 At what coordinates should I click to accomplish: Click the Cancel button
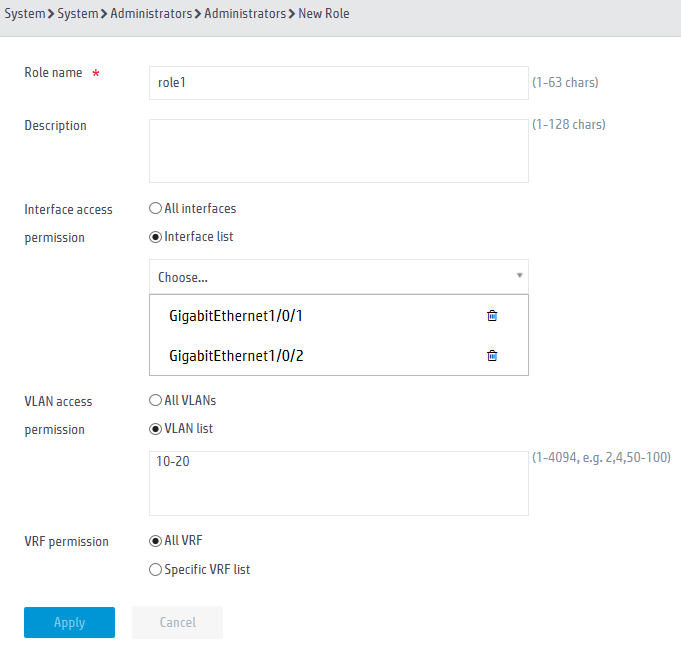pos(178,622)
